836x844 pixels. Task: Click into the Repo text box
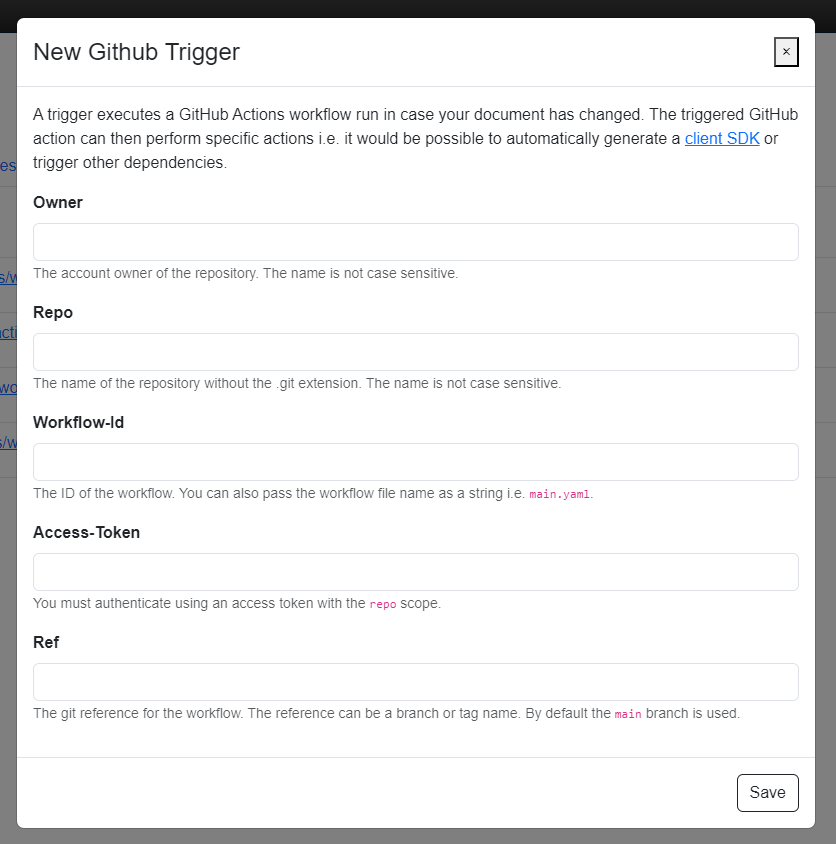pyautogui.click(x=416, y=352)
